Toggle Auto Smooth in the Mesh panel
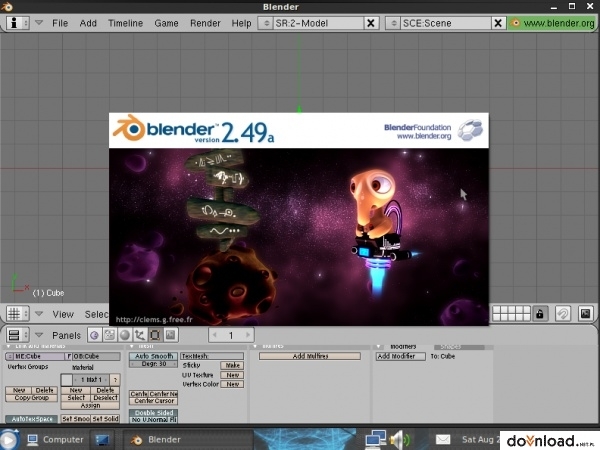The height and width of the screenshot is (450, 600). click(153, 356)
